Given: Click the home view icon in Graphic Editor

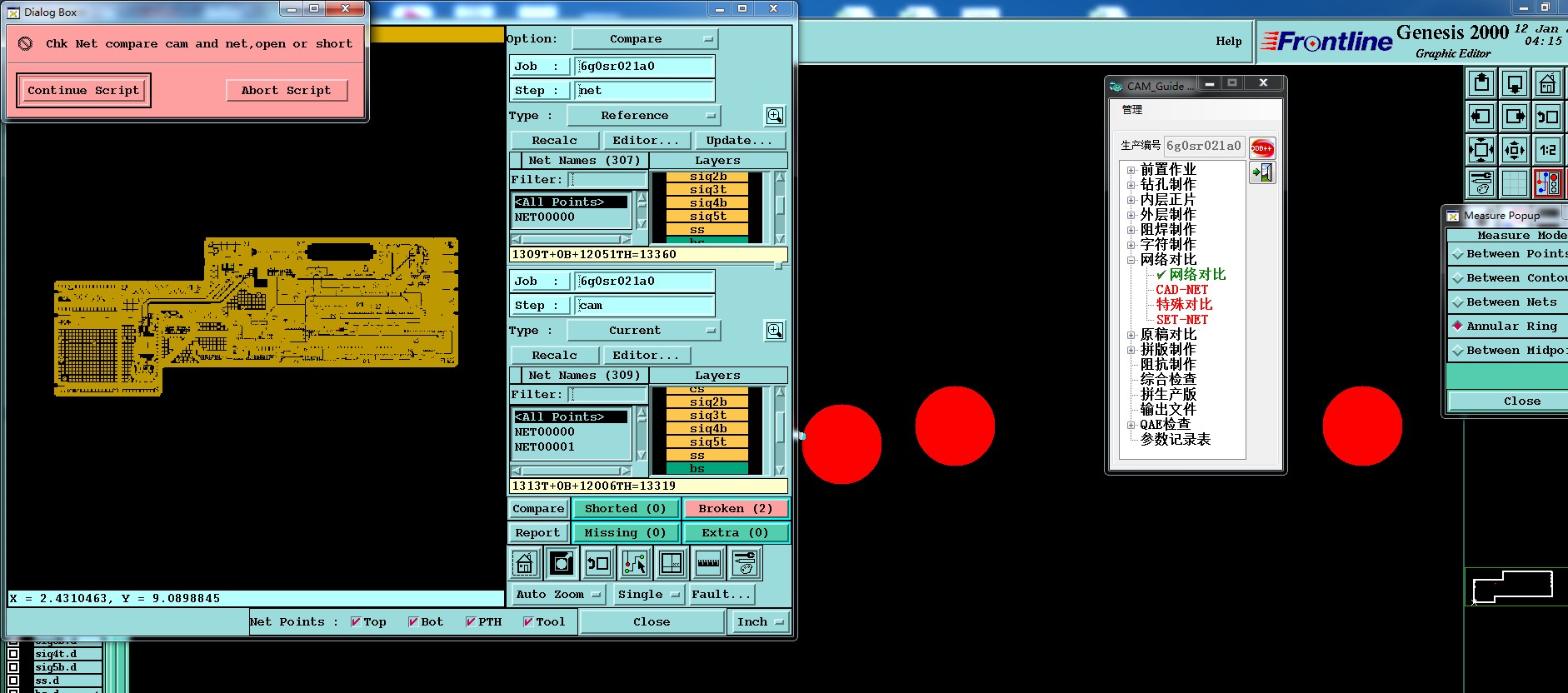Looking at the screenshot, I should pos(1547,83).
